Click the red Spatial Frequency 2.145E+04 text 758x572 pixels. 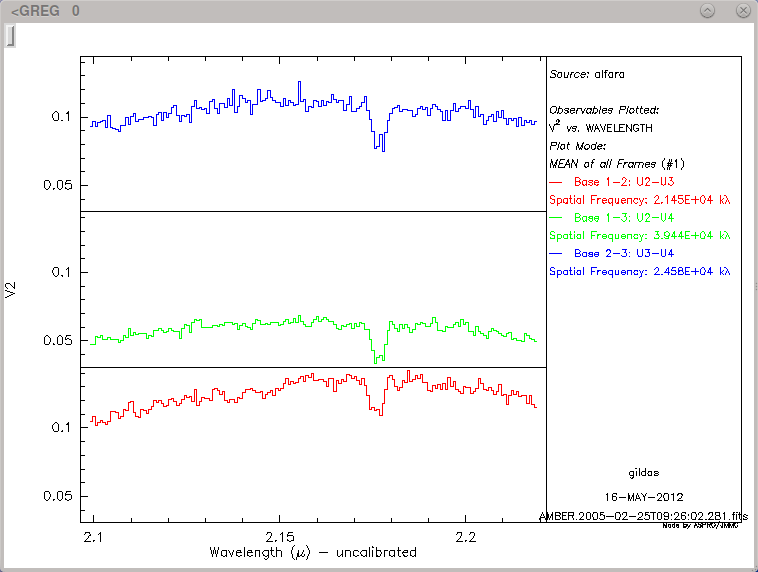(640, 200)
